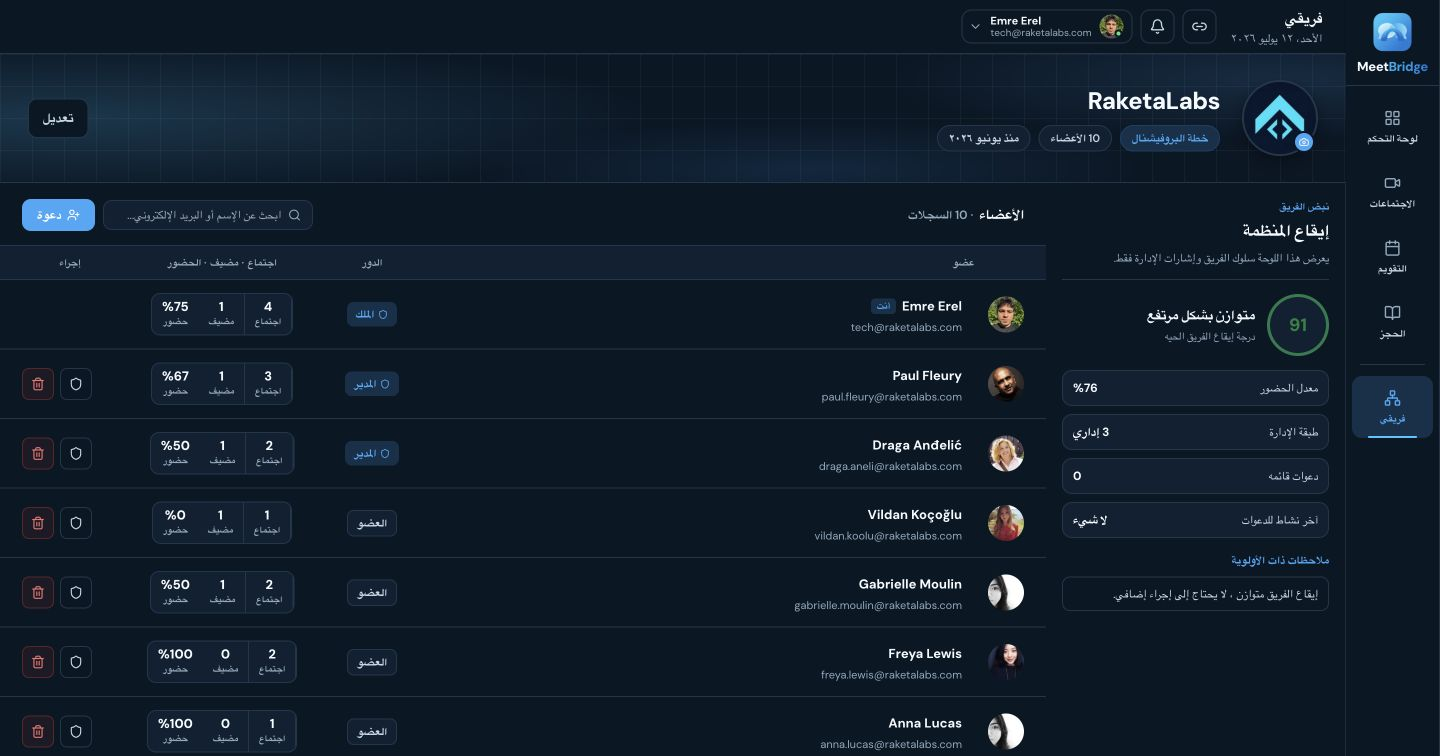Open الإجتماعات meetings section
This screenshot has width=1440, height=756.
pyautogui.click(x=1392, y=192)
